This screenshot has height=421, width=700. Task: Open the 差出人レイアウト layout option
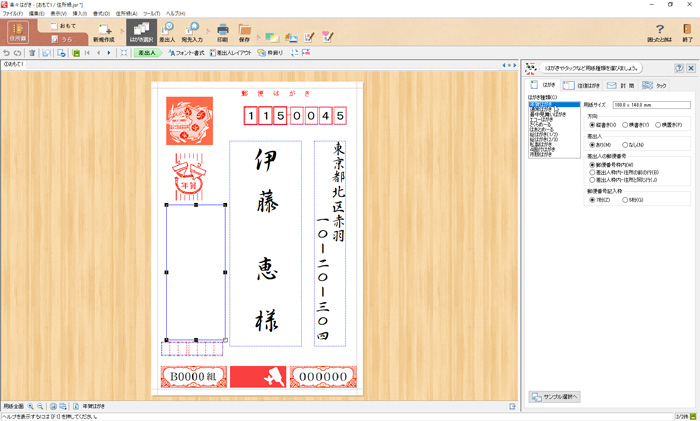pos(235,53)
